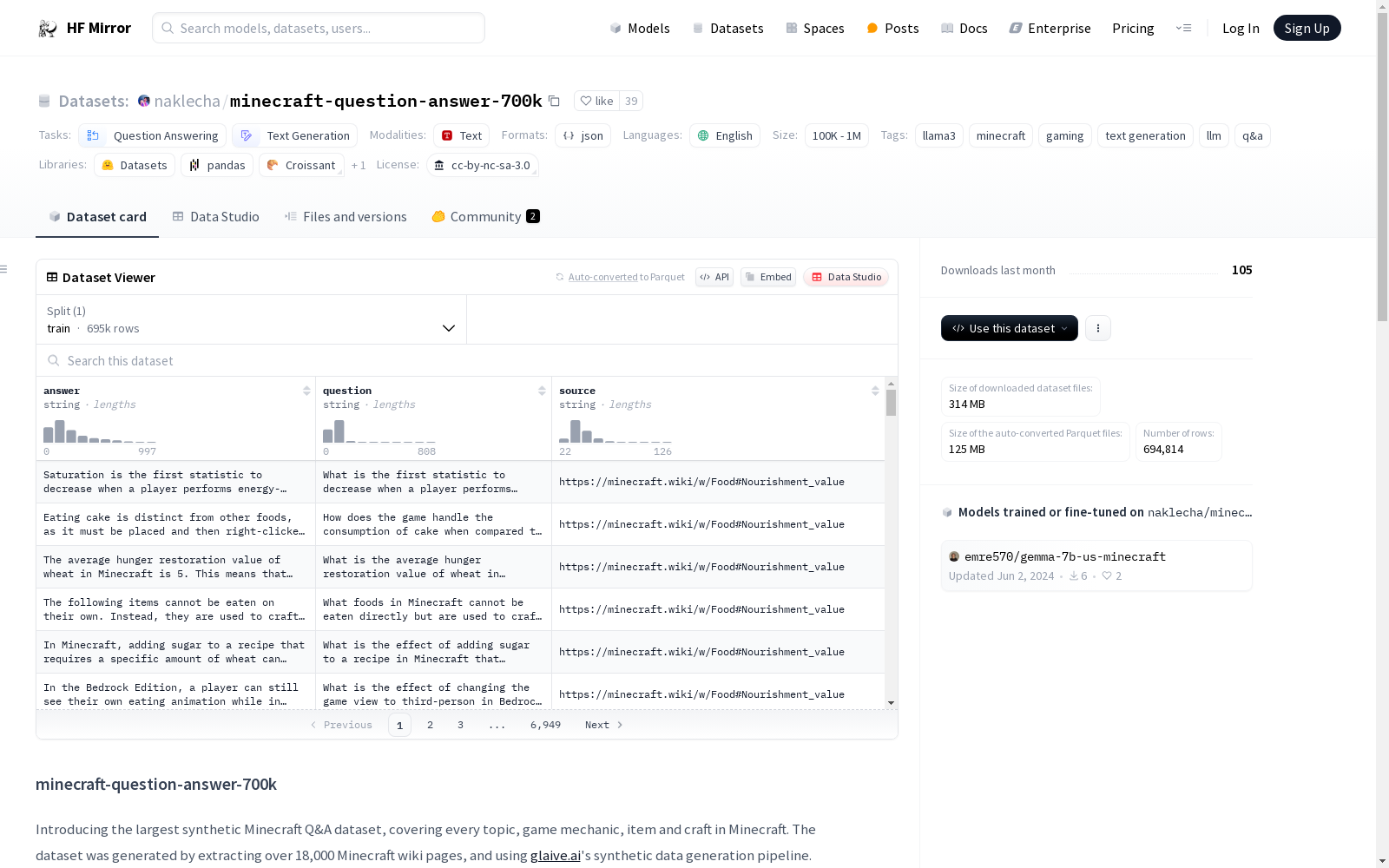Click the emre570 model avatar

954,556
